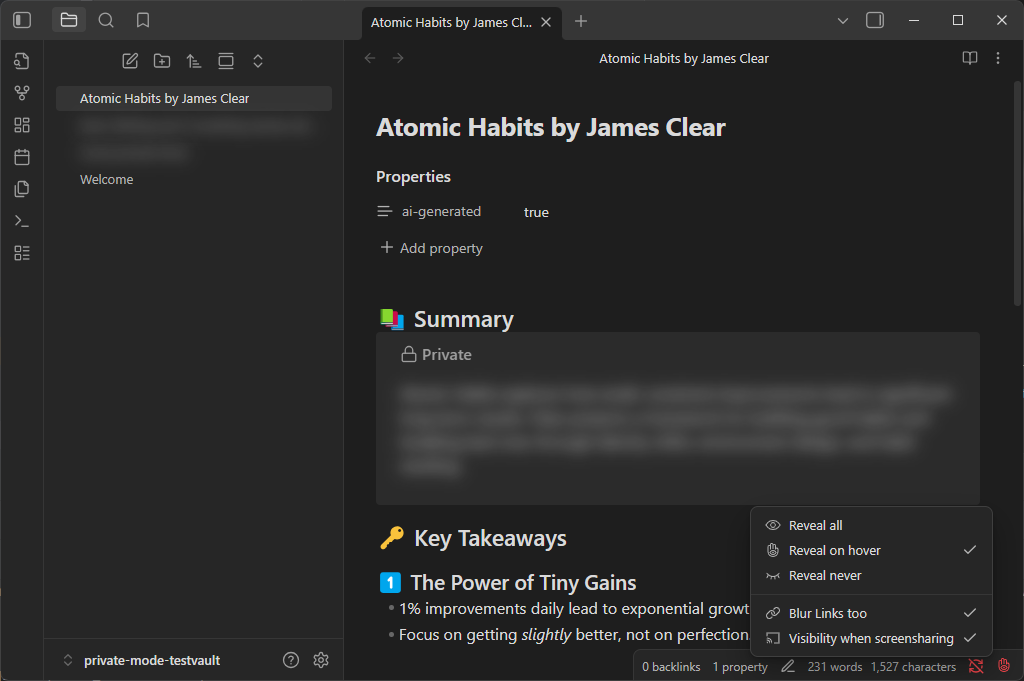Screen dimensions: 1024x681
Task: Click the large inline note title
Action: tap(551, 127)
